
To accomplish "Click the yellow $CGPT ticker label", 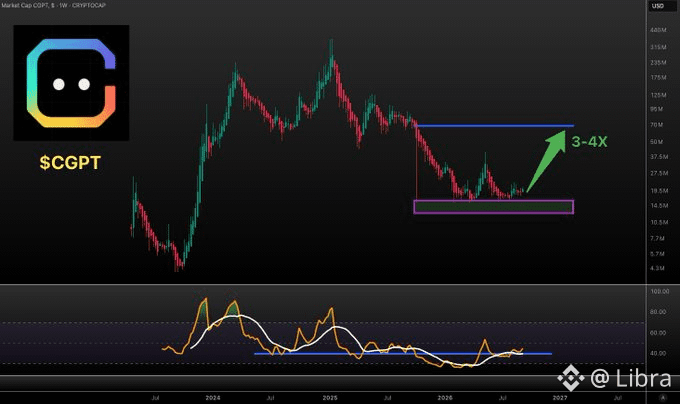I will (70, 163).
